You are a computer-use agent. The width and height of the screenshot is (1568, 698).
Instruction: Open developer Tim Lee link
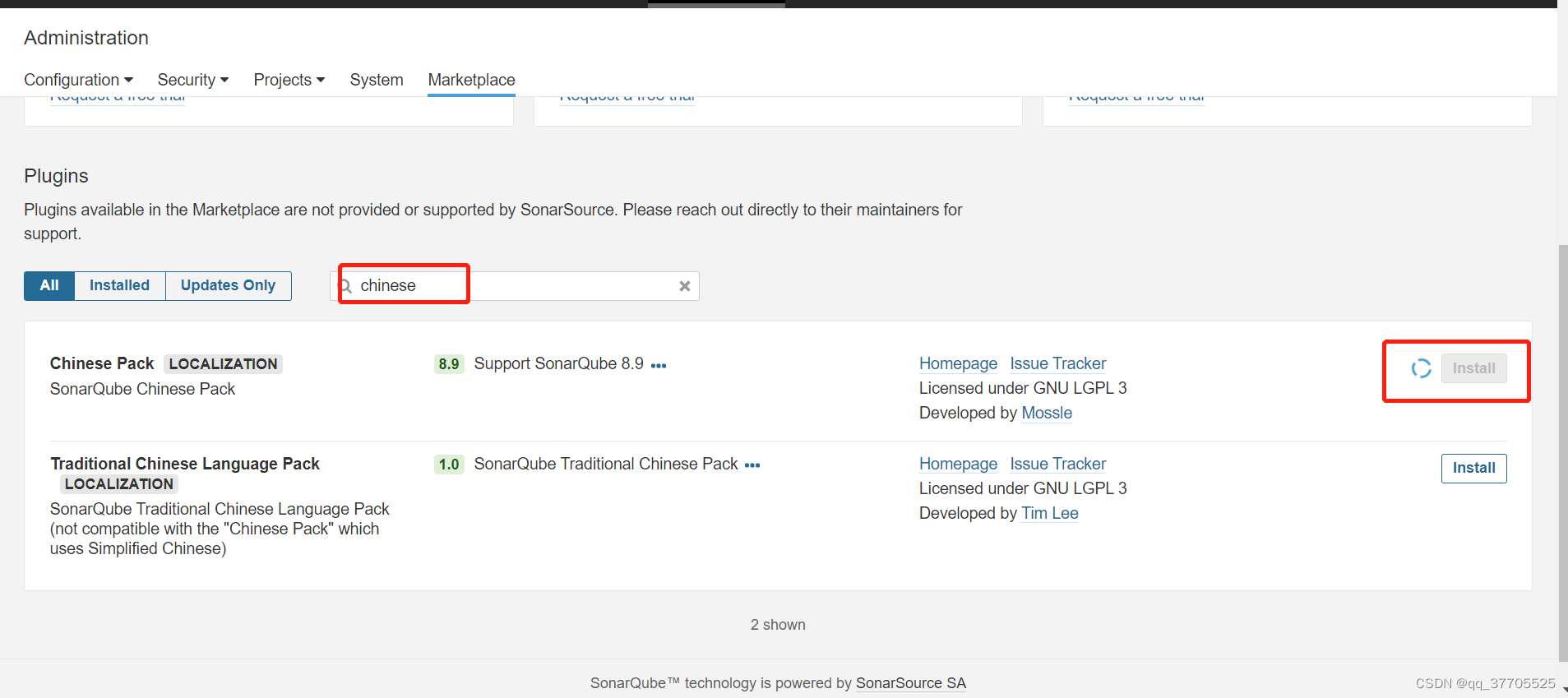pyautogui.click(x=1050, y=513)
